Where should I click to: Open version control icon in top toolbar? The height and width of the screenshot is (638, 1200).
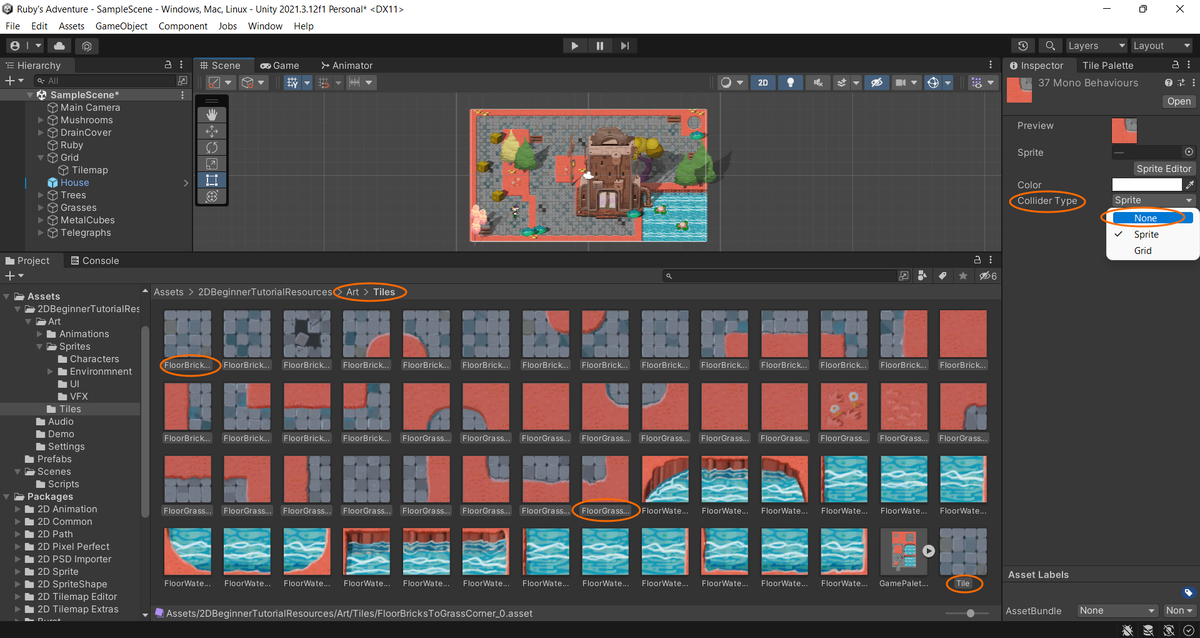[x=88, y=46]
